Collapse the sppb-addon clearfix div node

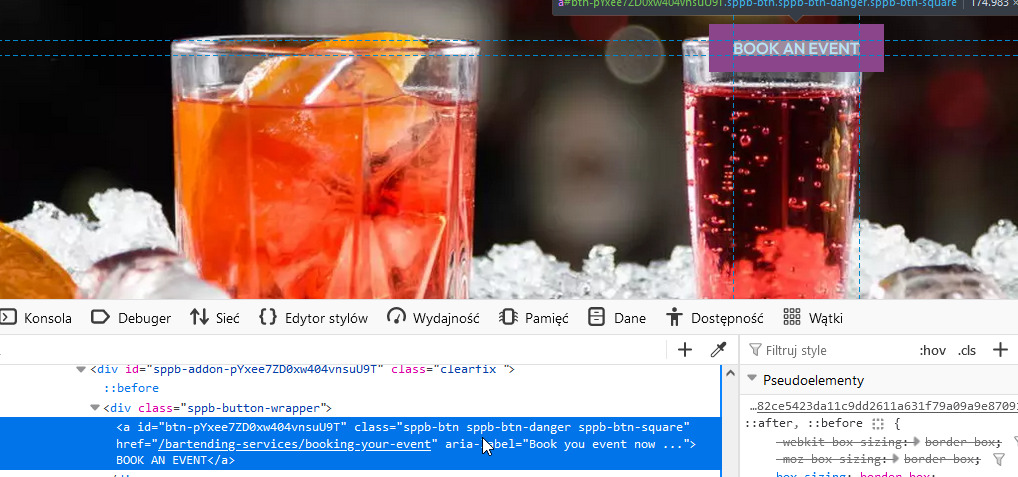(x=81, y=369)
